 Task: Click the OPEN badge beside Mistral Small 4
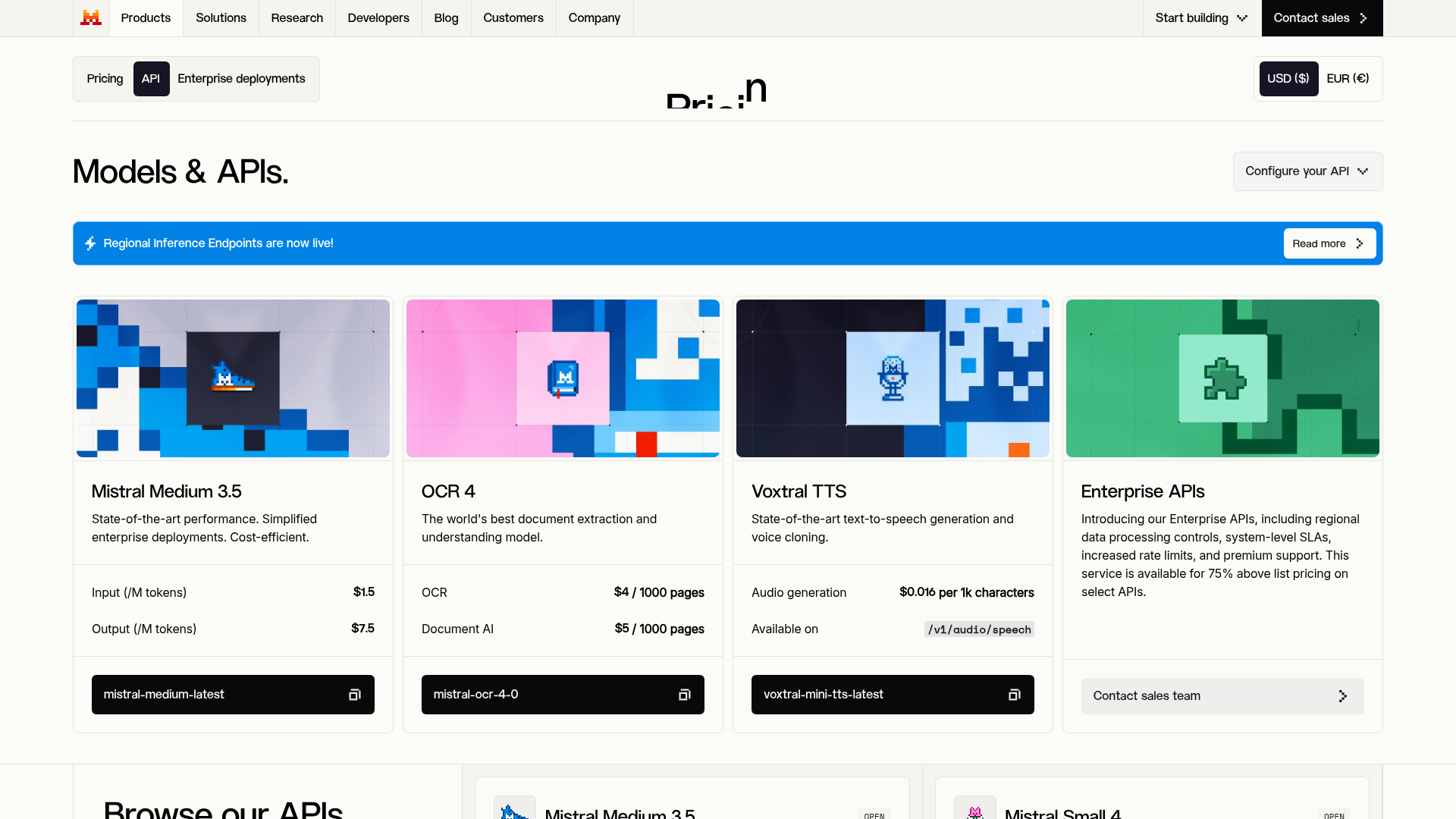pos(1334,815)
